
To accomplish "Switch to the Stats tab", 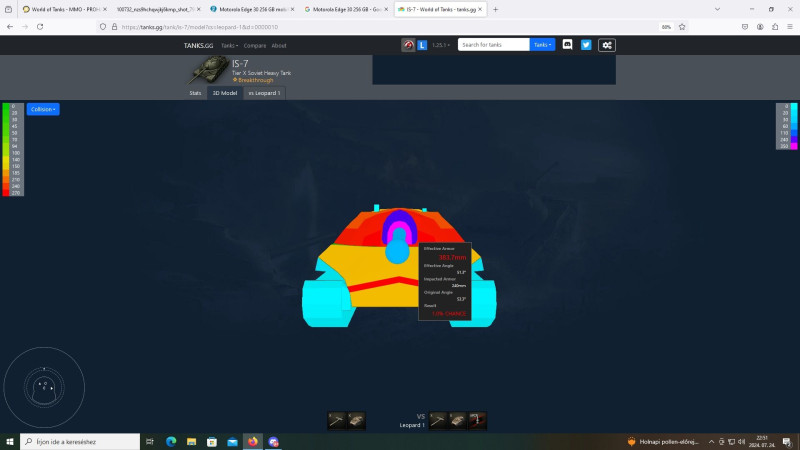I will click(195, 93).
